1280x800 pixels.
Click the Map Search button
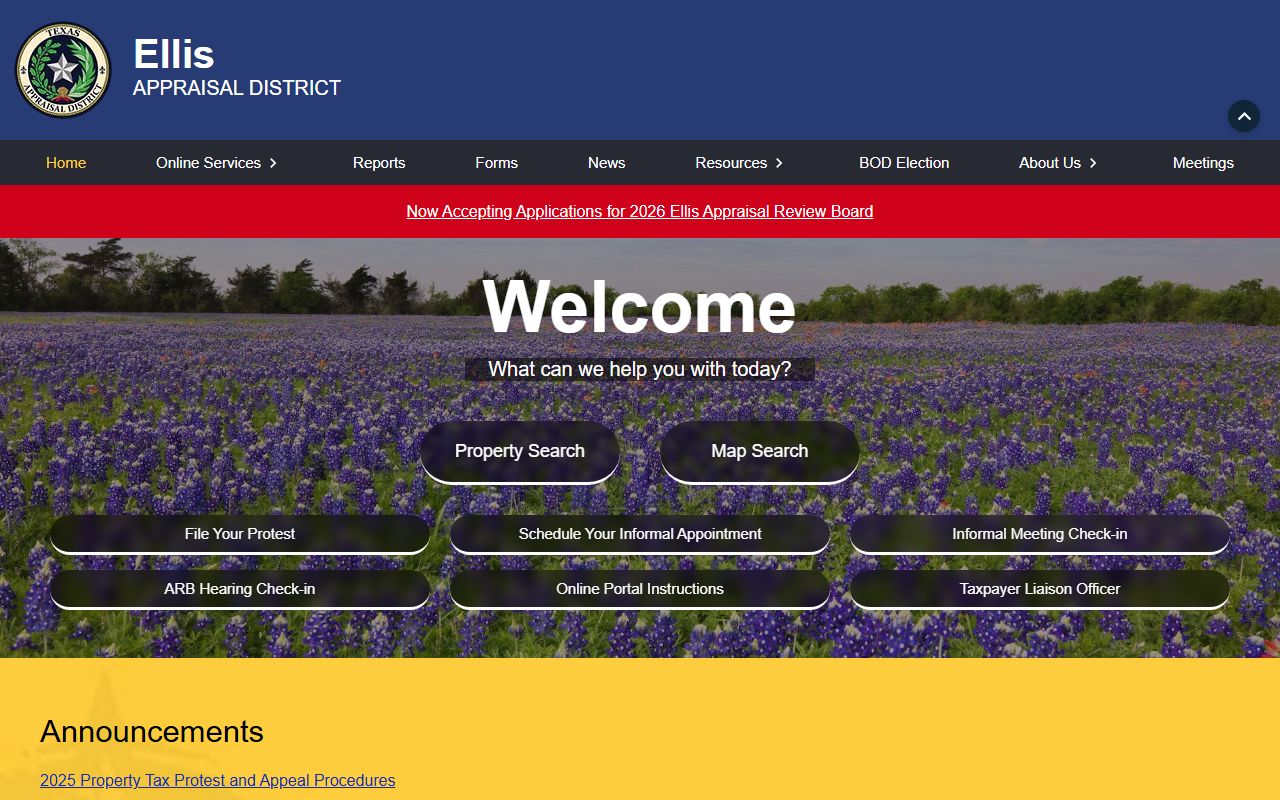click(x=760, y=451)
